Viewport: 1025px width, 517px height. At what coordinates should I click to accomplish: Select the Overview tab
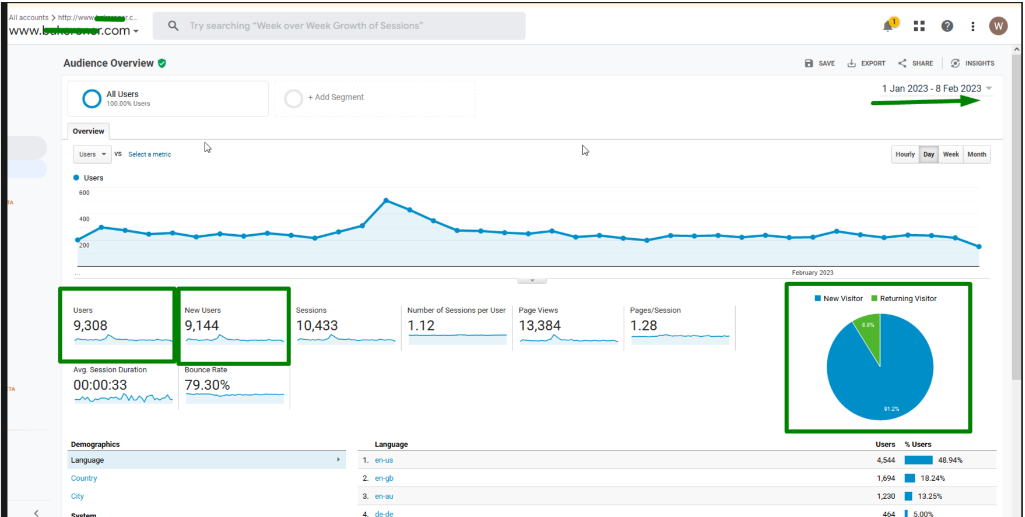(x=88, y=131)
